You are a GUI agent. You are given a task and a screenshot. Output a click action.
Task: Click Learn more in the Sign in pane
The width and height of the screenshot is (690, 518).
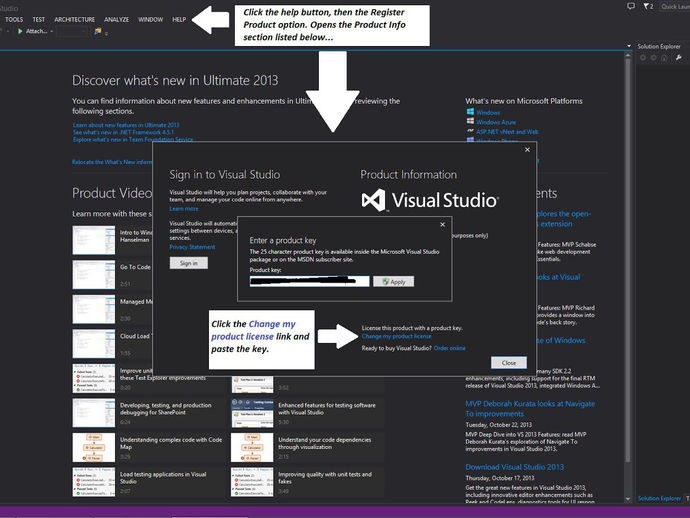184,209
